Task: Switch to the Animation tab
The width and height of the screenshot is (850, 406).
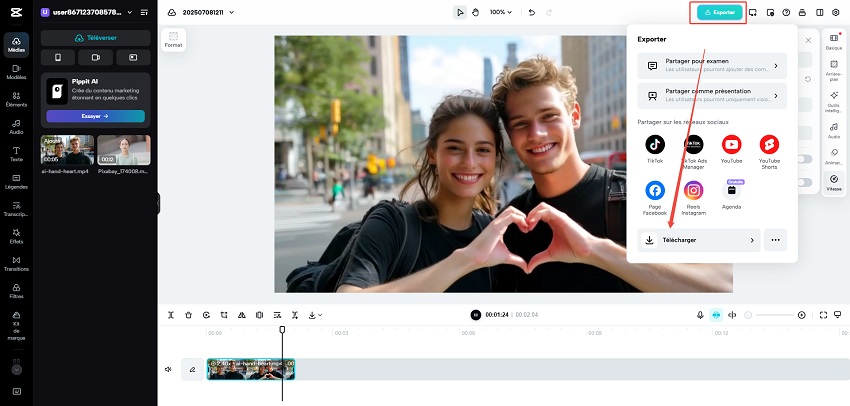Action: pyautogui.click(x=834, y=157)
